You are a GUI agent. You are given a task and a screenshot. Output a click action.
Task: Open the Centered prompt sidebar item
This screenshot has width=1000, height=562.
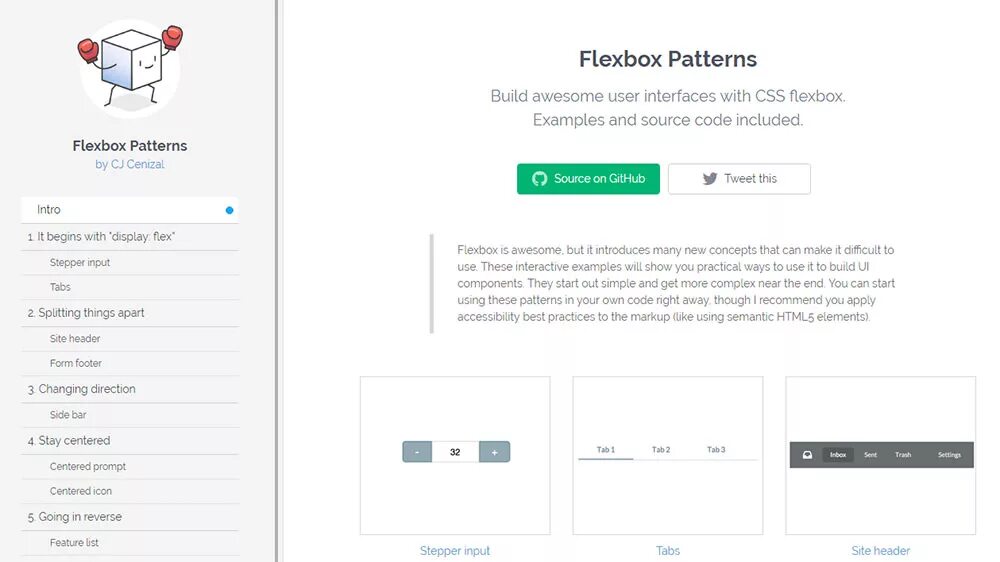[x=88, y=467]
